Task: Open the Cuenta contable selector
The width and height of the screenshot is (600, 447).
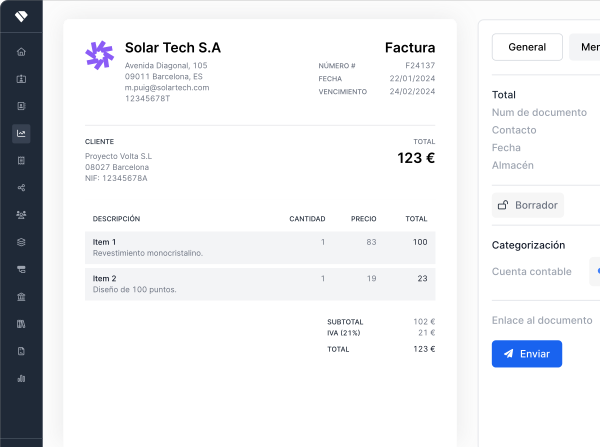Action: (x=594, y=271)
